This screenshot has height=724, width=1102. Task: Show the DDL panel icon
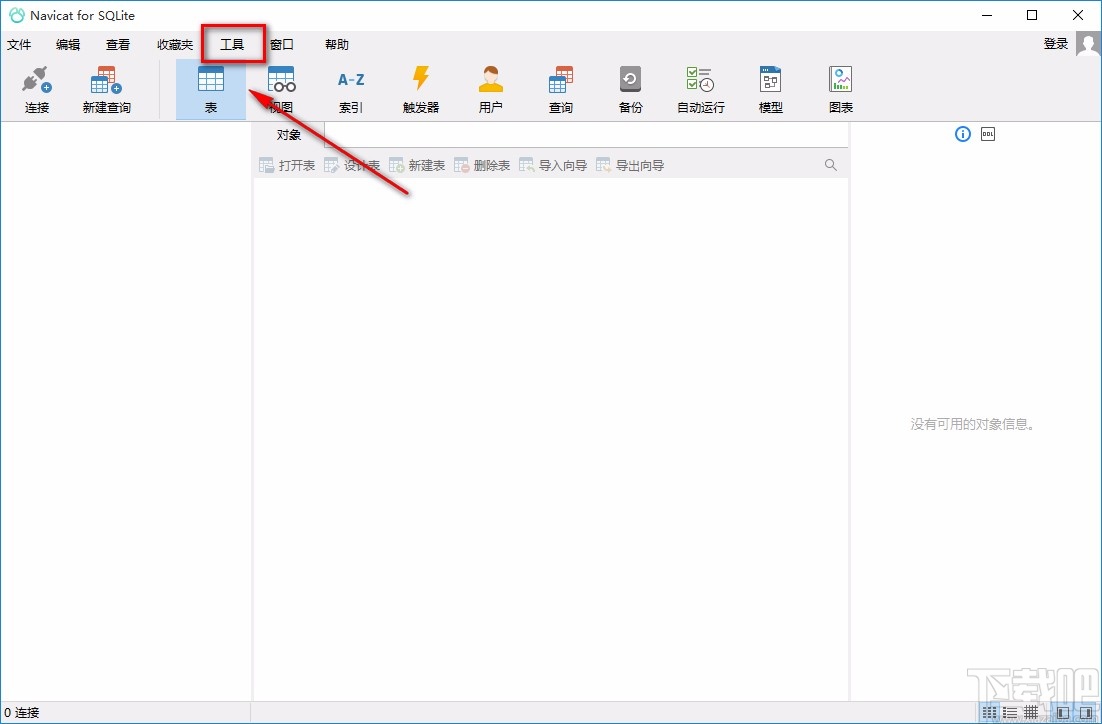pyautogui.click(x=988, y=134)
